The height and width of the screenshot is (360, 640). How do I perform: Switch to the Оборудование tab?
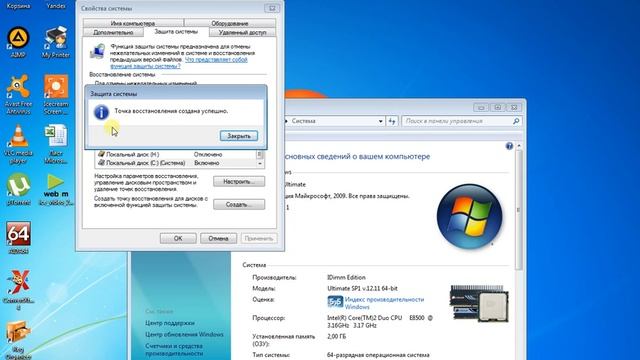230,23
